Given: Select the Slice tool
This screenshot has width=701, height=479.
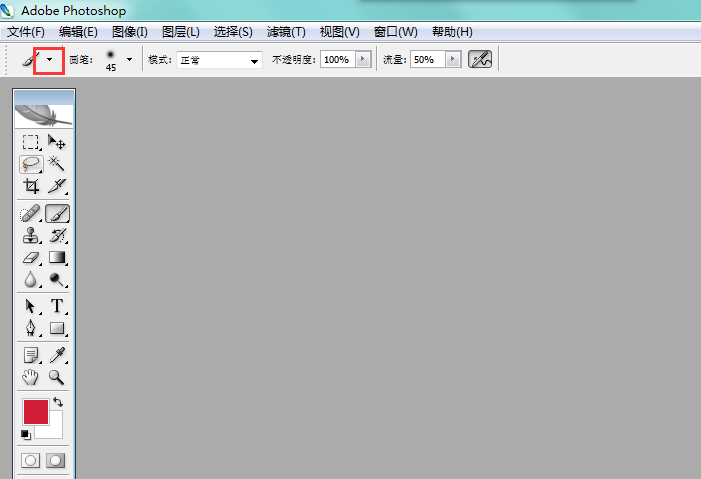Looking at the screenshot, I should [57, 186].
